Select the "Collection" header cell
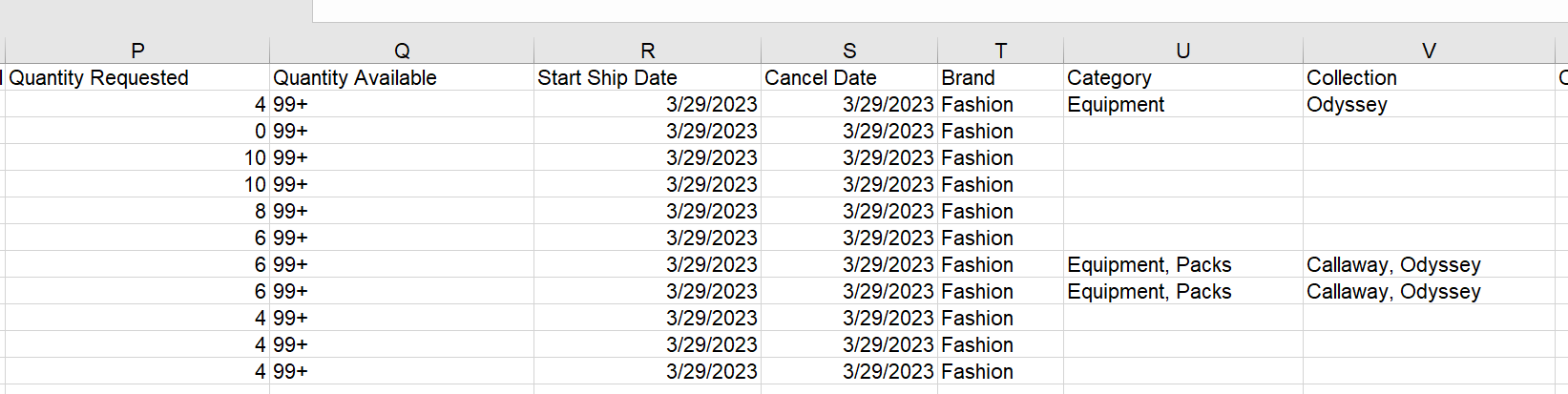The height and width of the screenshot is (394, 1568). [1429, 77]
